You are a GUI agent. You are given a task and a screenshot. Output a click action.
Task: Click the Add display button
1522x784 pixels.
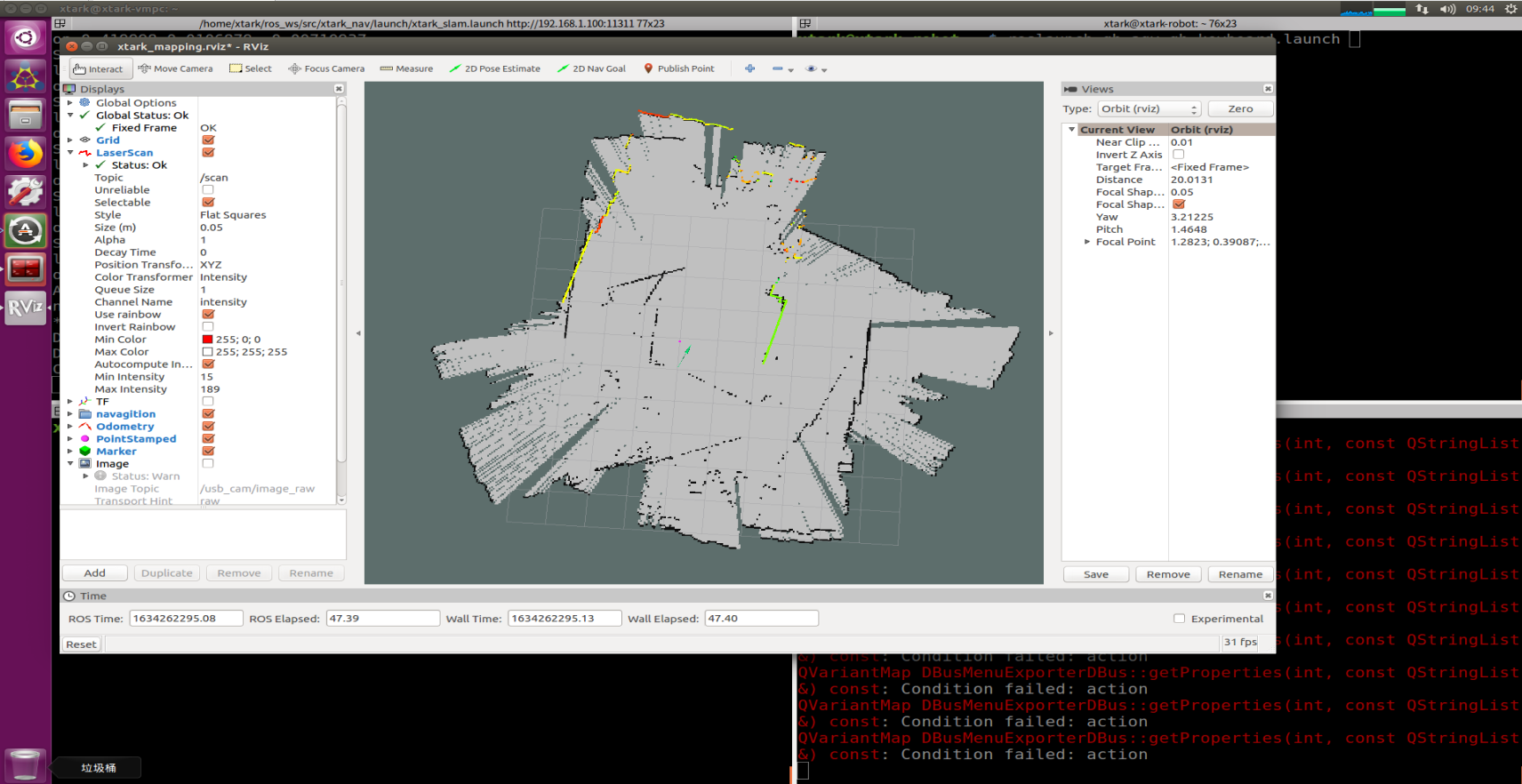coord(94,573)
